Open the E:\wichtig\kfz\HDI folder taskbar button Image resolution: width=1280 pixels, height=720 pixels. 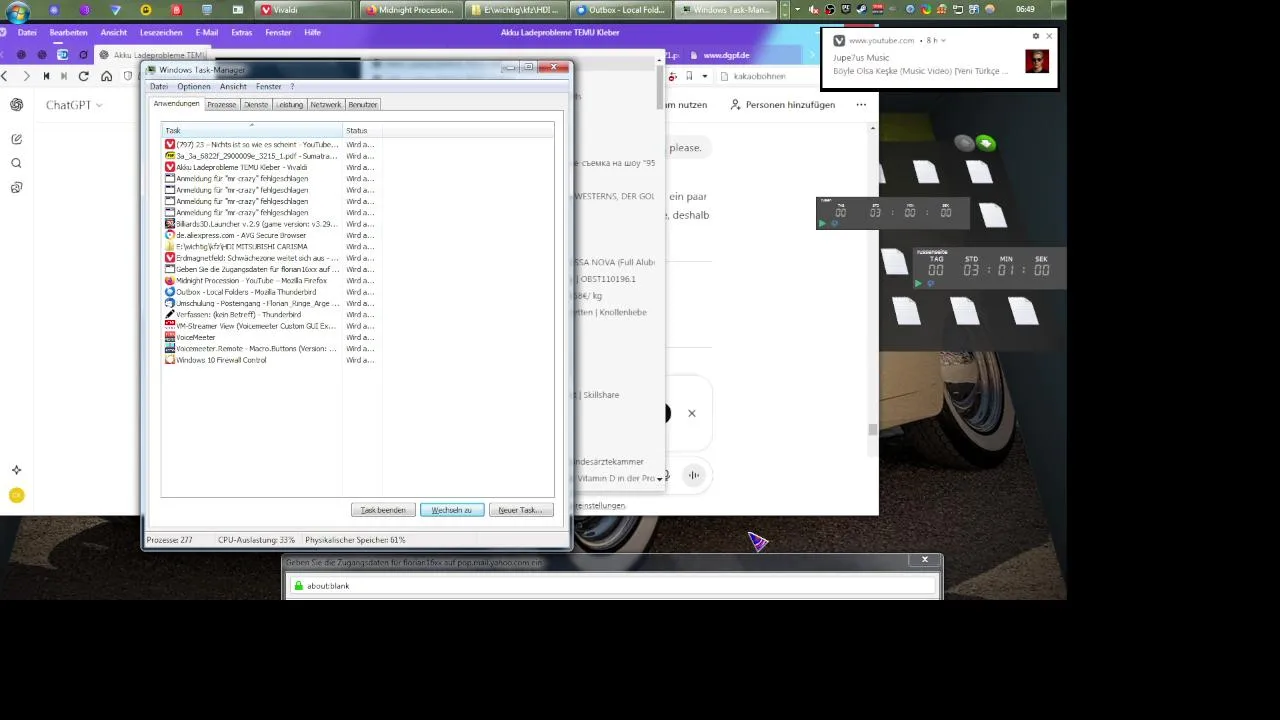(516, 10)
